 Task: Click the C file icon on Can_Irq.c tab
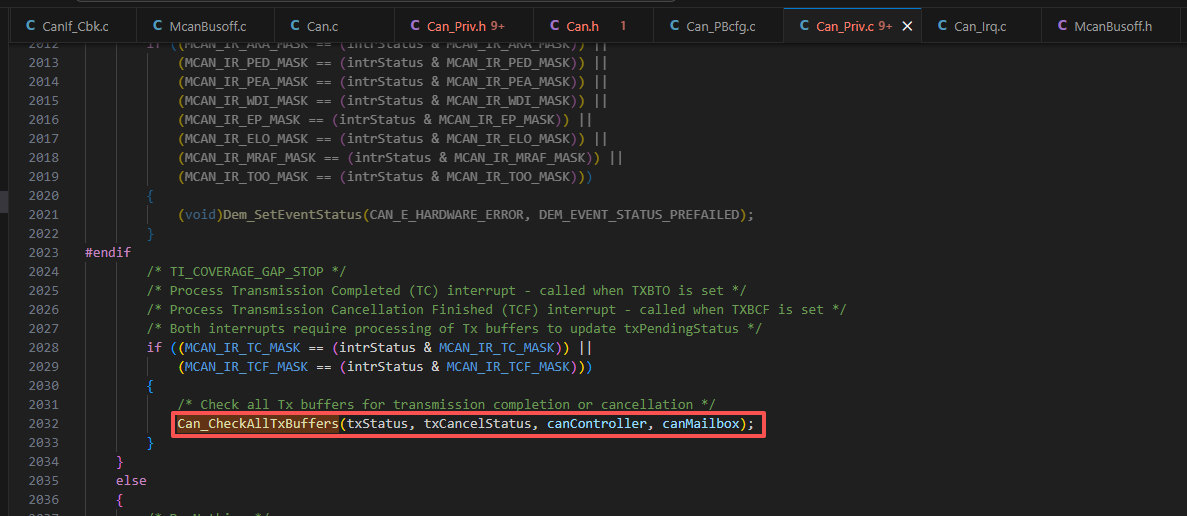click(x=942, y=26)
